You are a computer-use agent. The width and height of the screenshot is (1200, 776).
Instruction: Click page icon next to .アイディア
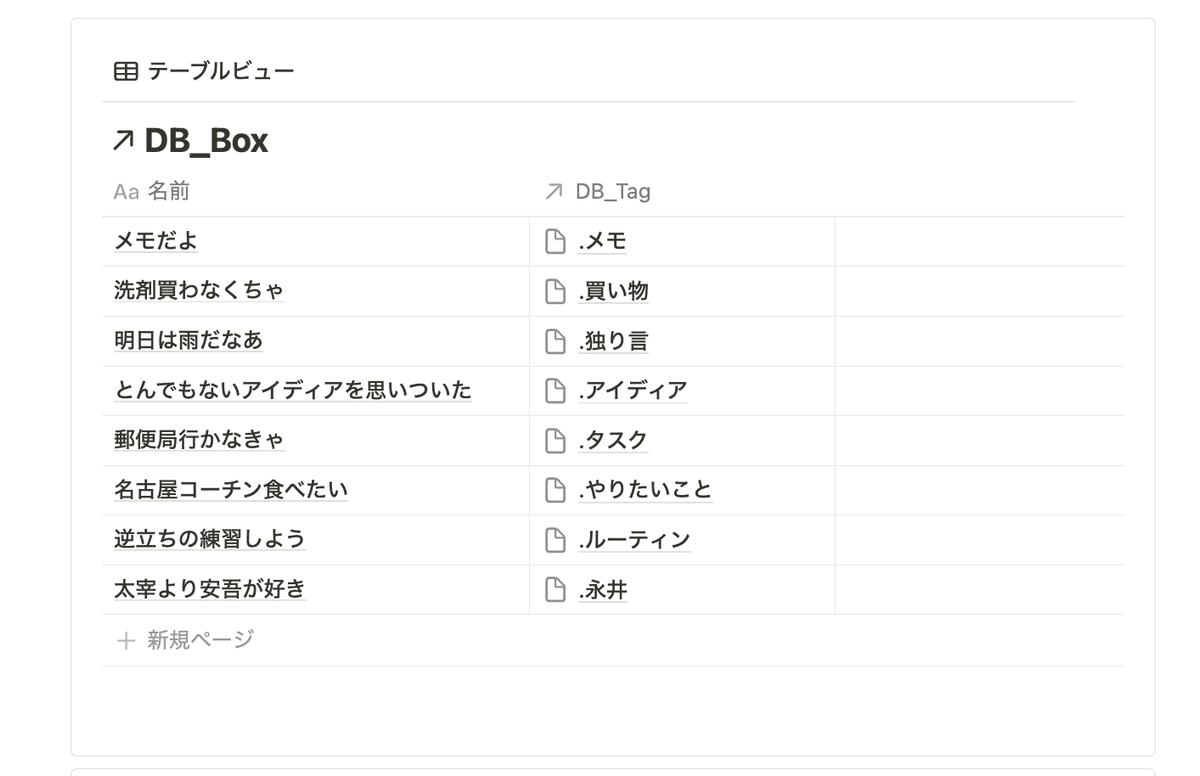pos(555,390)
